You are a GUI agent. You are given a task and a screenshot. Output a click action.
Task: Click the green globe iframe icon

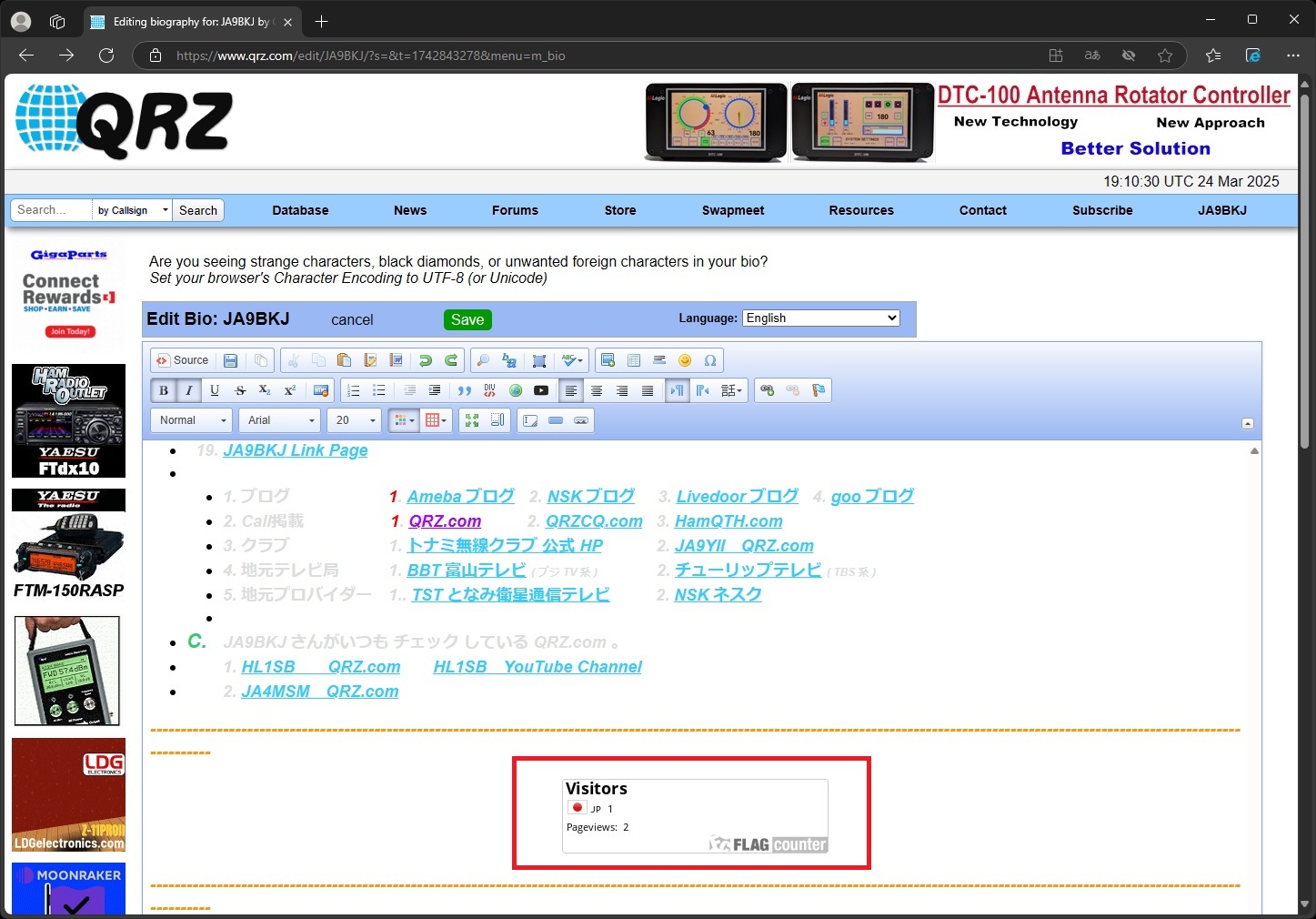[516, 390]
